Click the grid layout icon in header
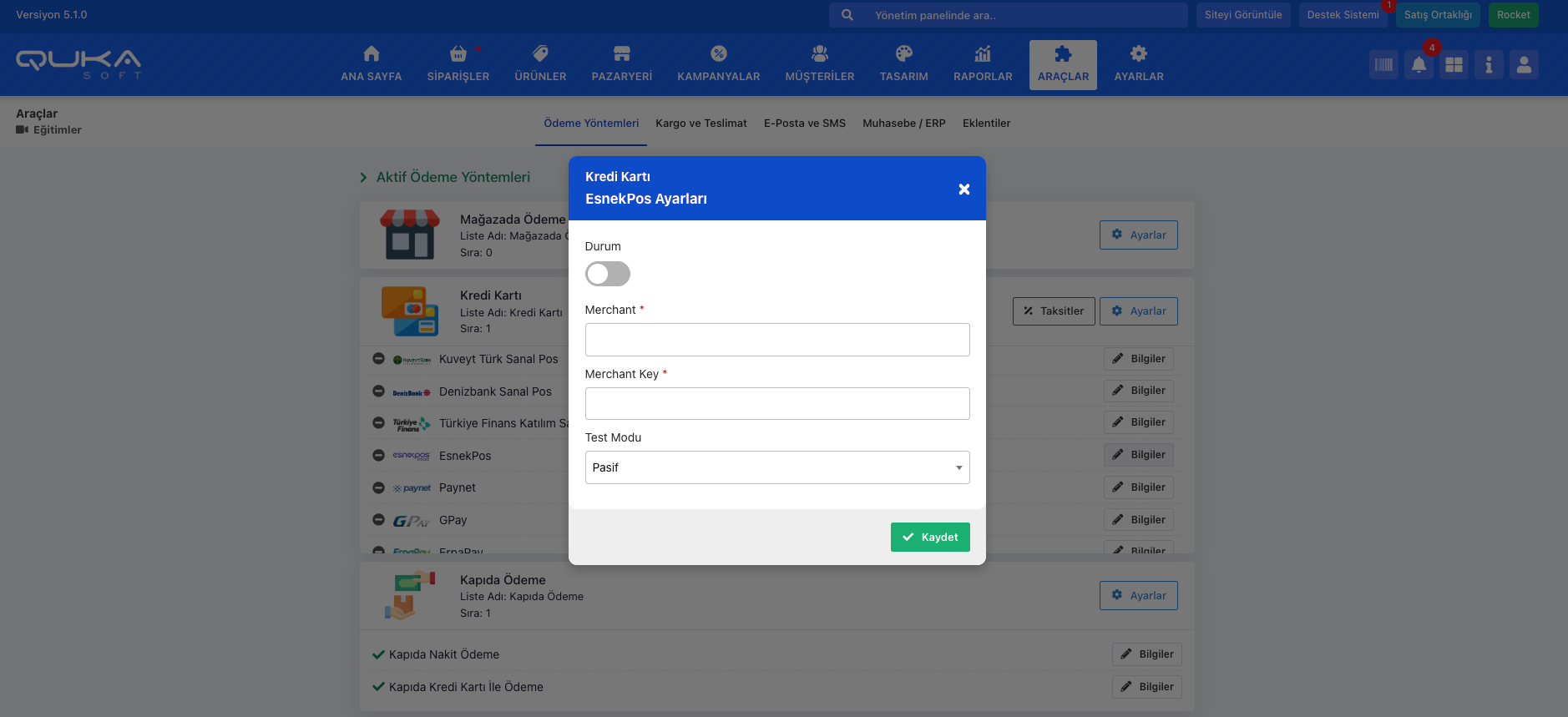 [1454, 65]
